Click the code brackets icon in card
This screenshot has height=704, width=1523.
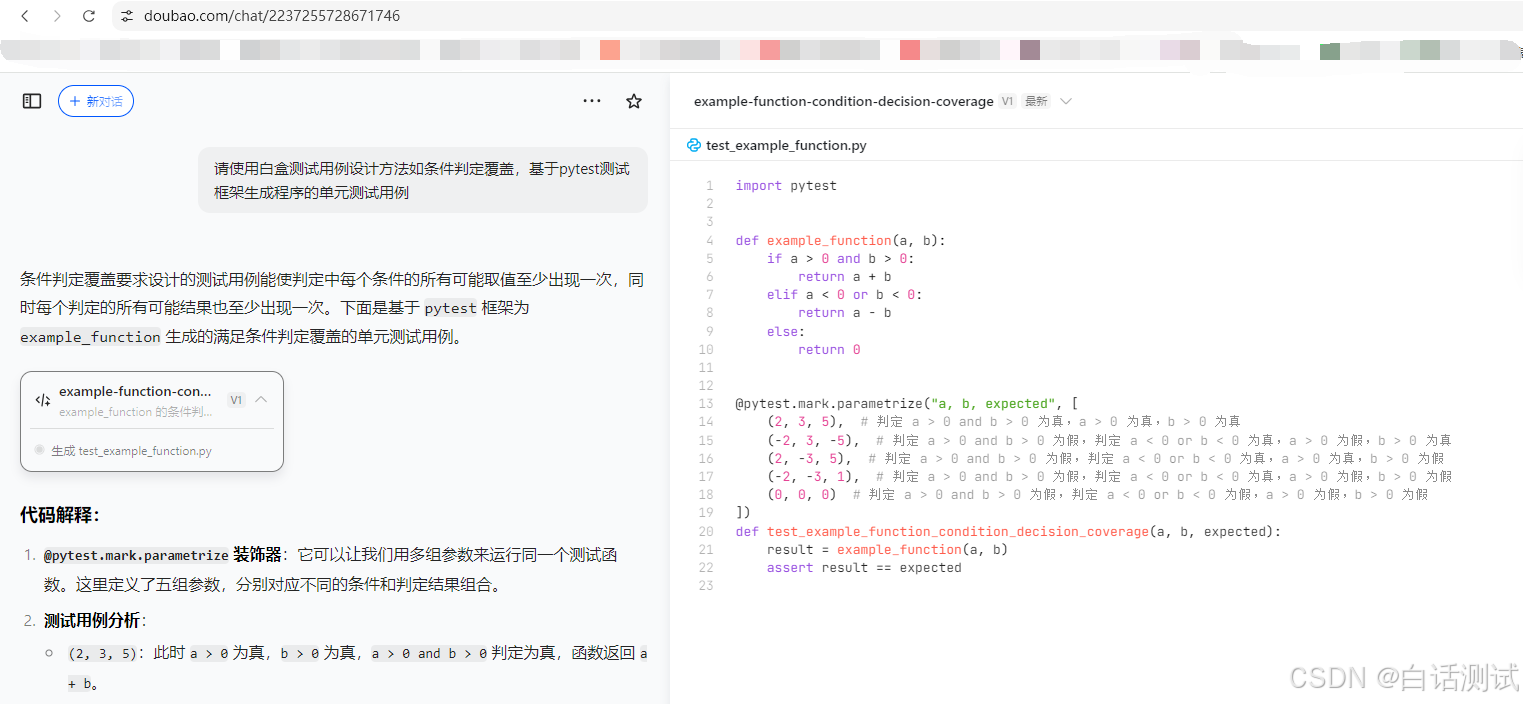pyautogui.click(x=43, y=400)
